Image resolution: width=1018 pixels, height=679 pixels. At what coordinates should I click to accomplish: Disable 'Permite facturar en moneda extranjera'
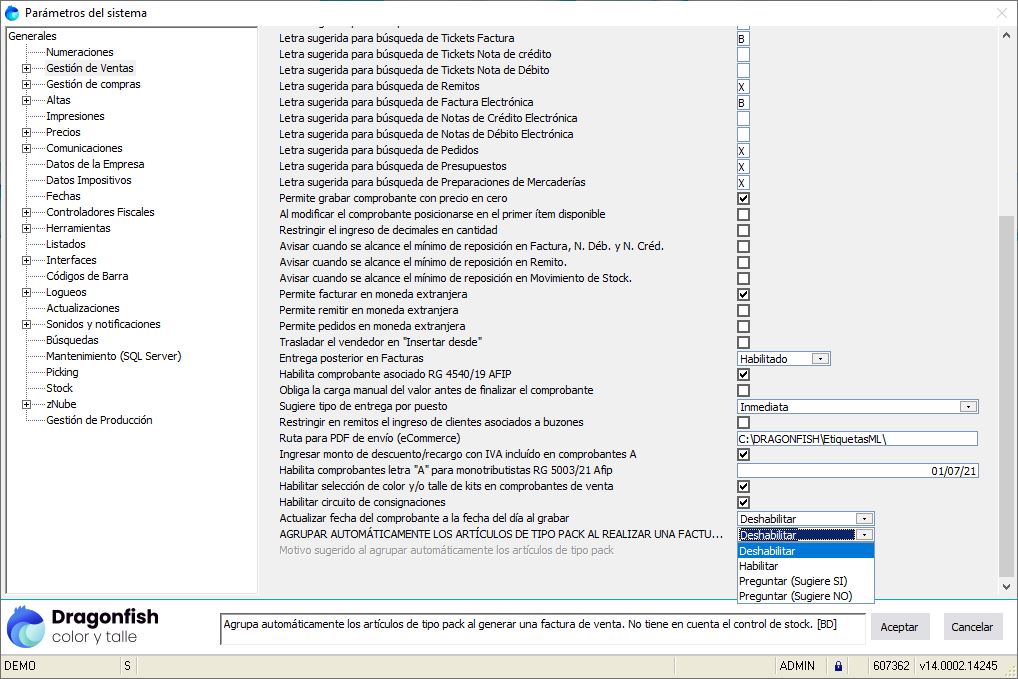(x=742, y=294)
